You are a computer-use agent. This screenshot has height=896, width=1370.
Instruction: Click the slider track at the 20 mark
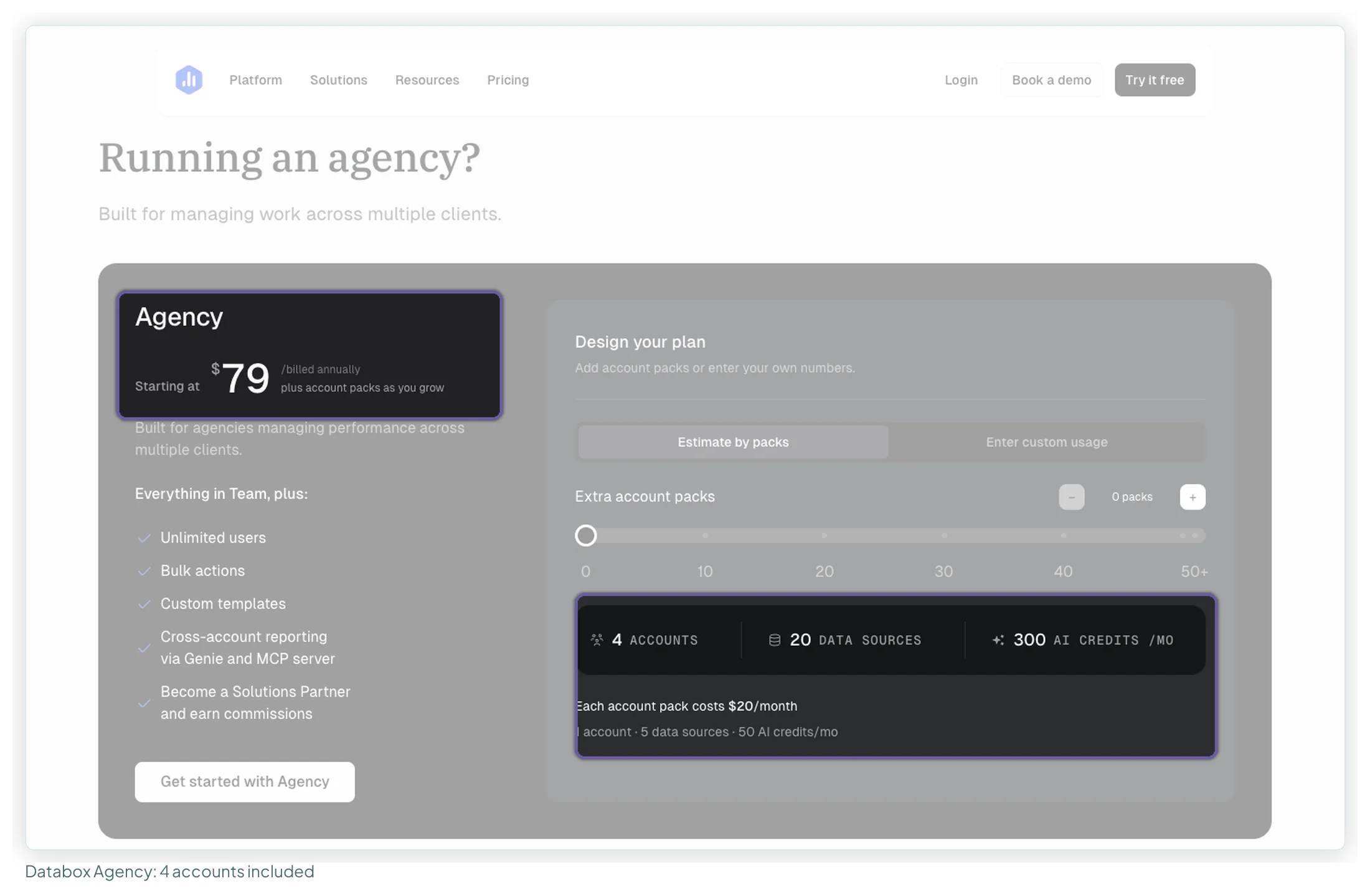click(x=824, y=535)
